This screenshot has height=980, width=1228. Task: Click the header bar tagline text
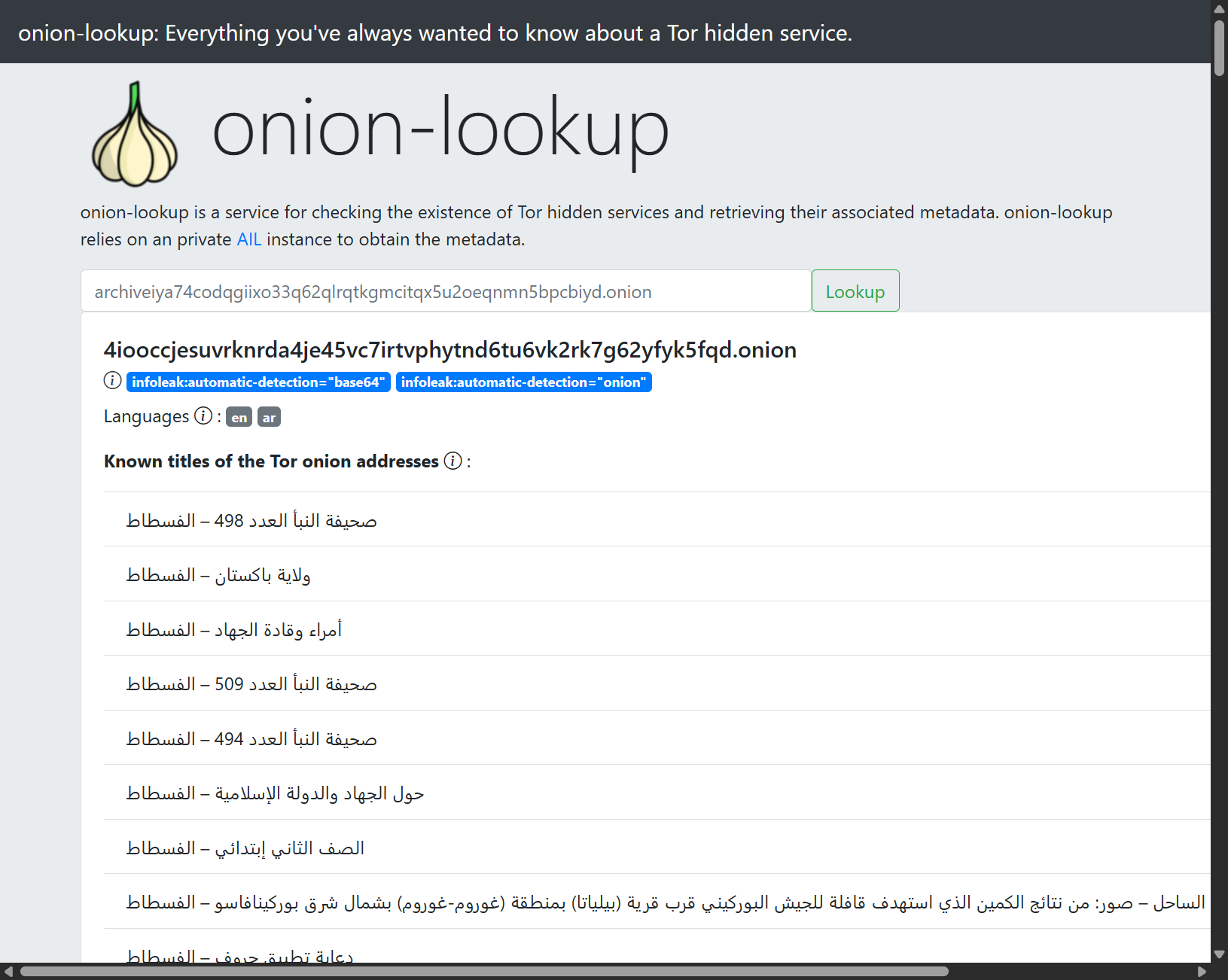coord(435,33)
